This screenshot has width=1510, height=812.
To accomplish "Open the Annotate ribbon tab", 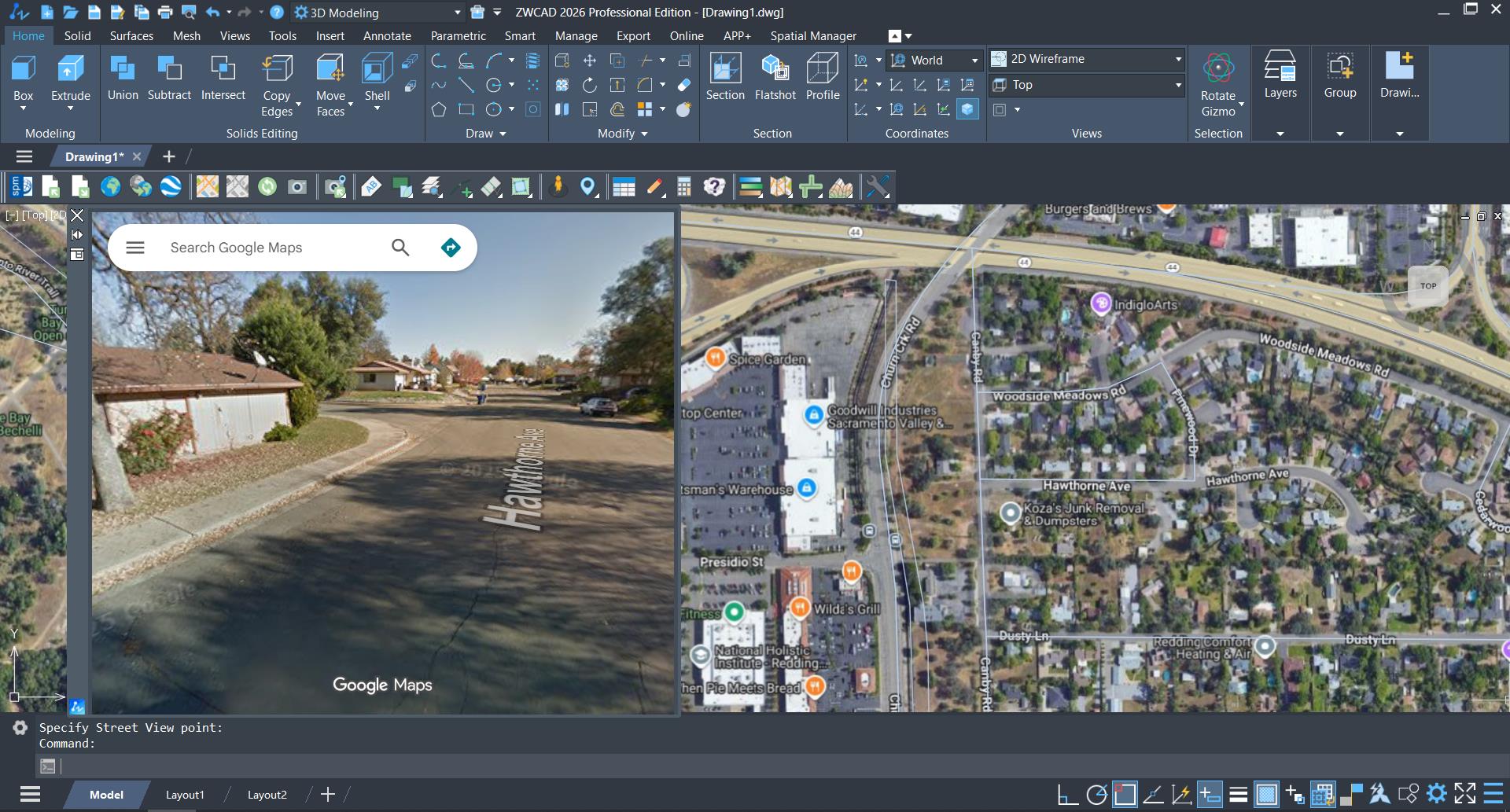I will [x=388, y=35].
